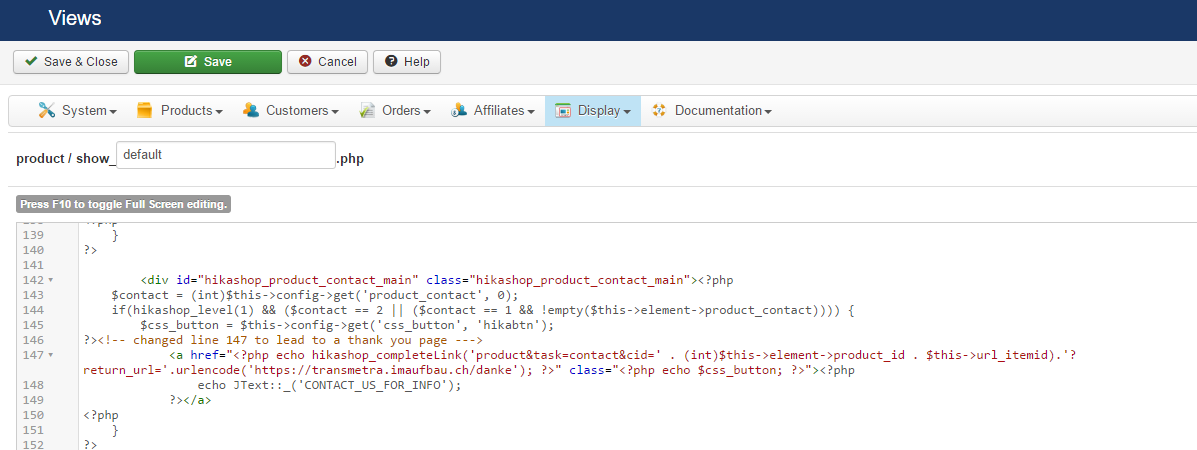Collapse the code block at line 142
1197x450 pixels.
(51, 280)
